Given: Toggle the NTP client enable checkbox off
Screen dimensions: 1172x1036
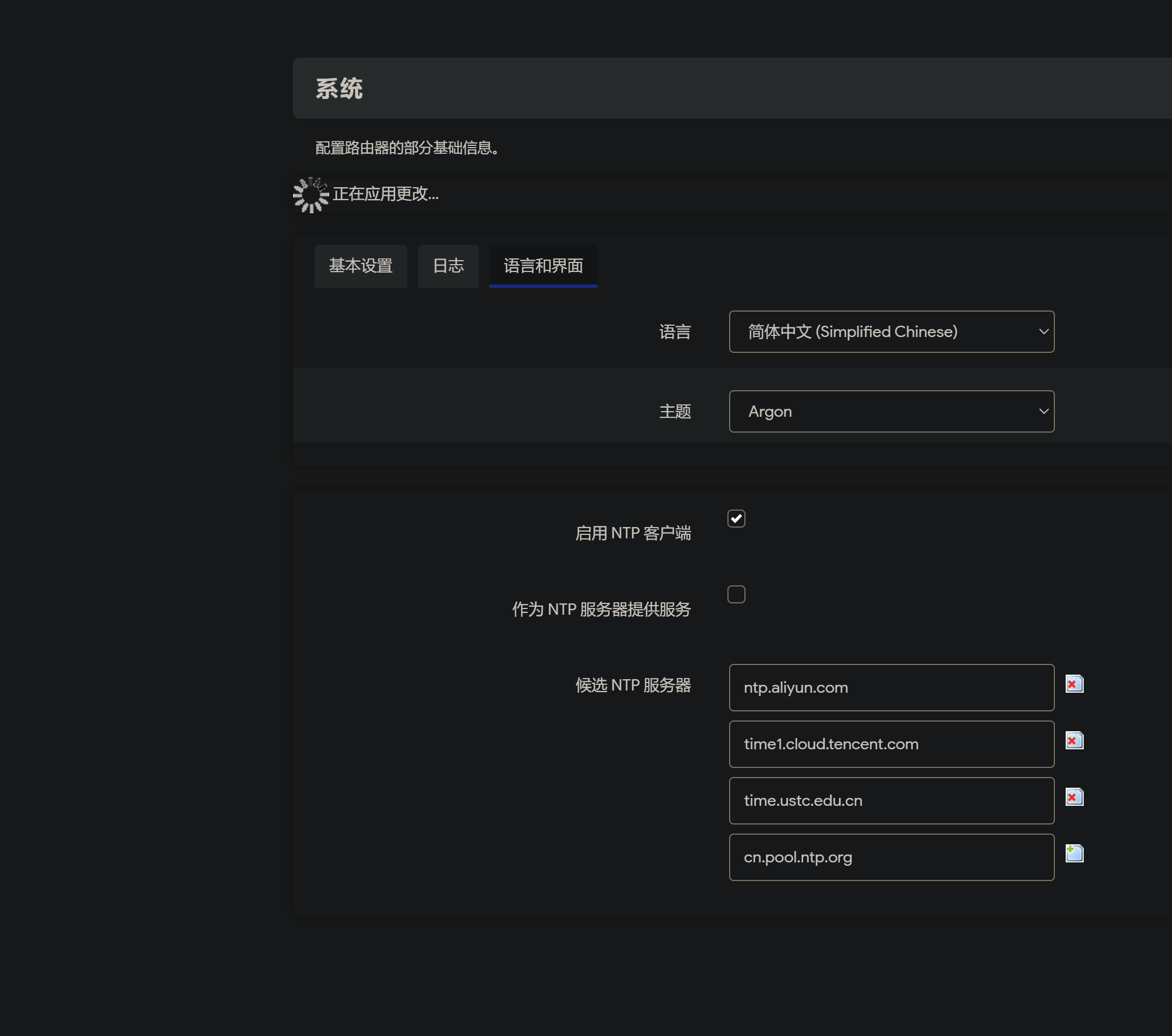Looking at the screenshot, I should (736, 519).
